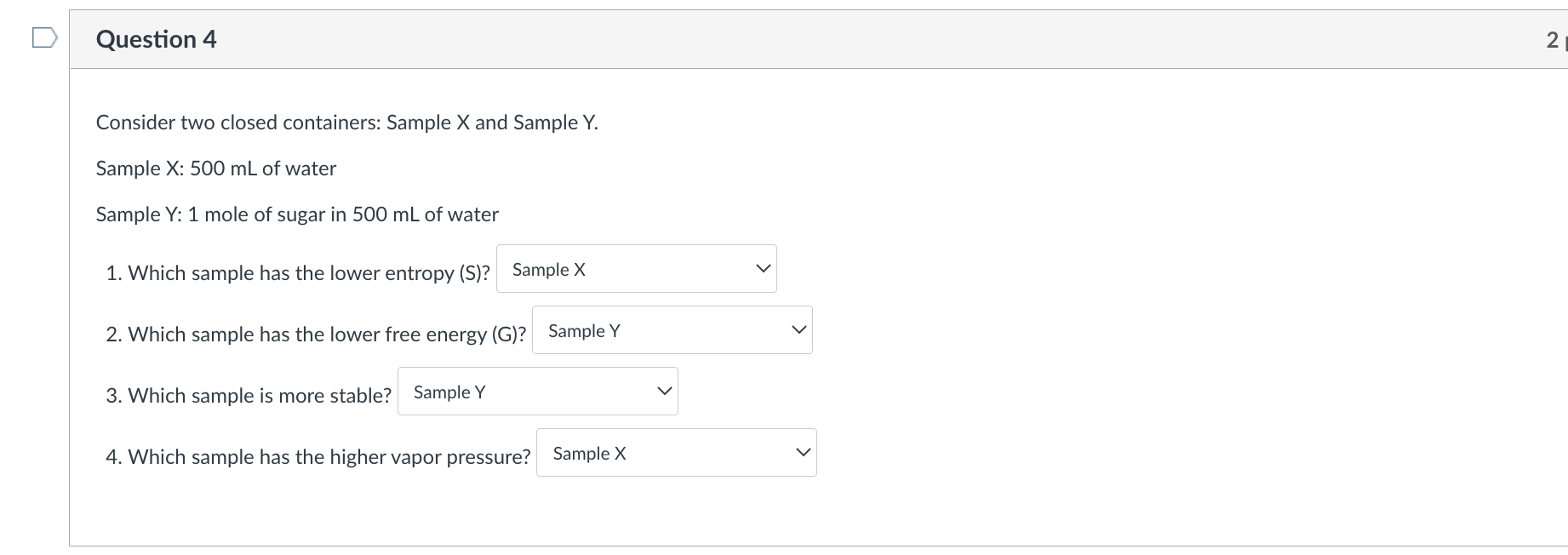Click the chevron on the Sample Y stability selector
Screen dimensions: 1568x555
click(664, 389)
